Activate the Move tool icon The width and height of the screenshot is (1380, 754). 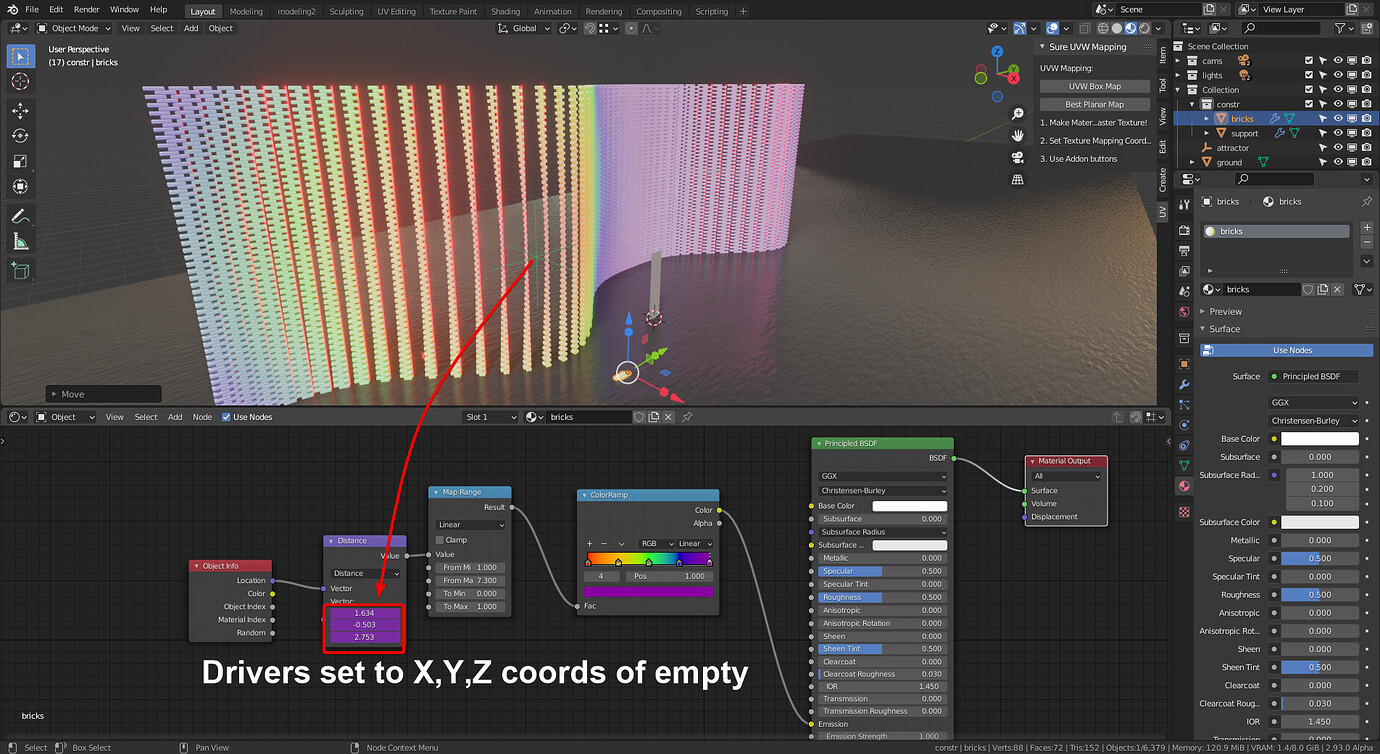point(21,110)
